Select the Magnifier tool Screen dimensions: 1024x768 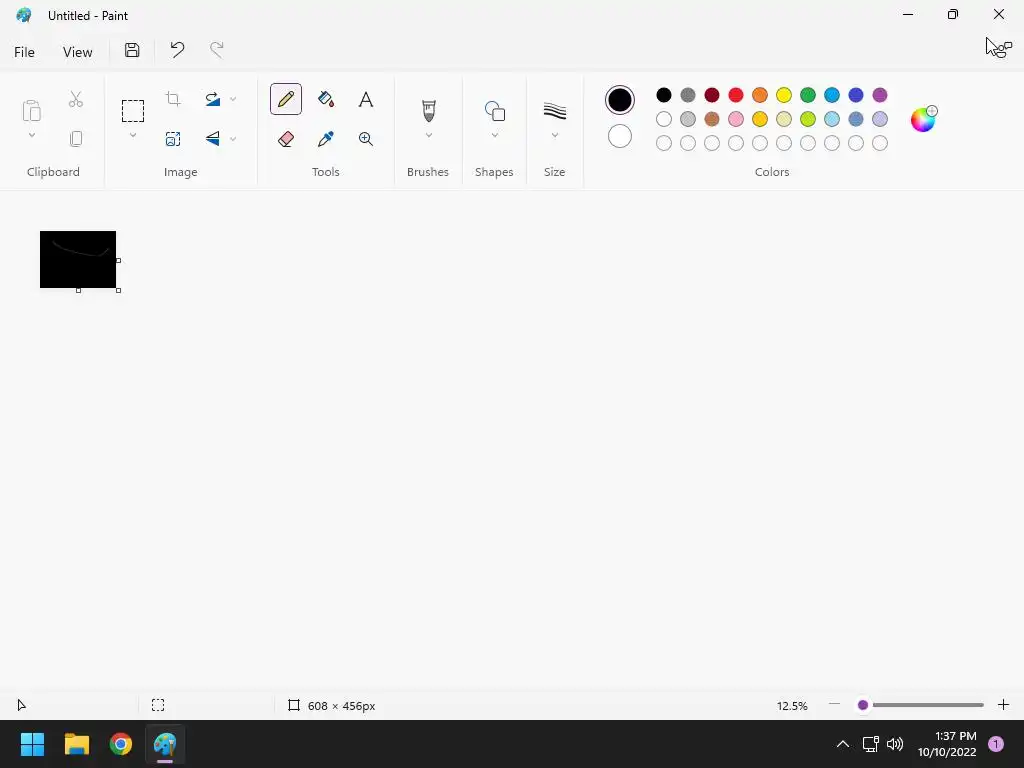pos(366,138)
